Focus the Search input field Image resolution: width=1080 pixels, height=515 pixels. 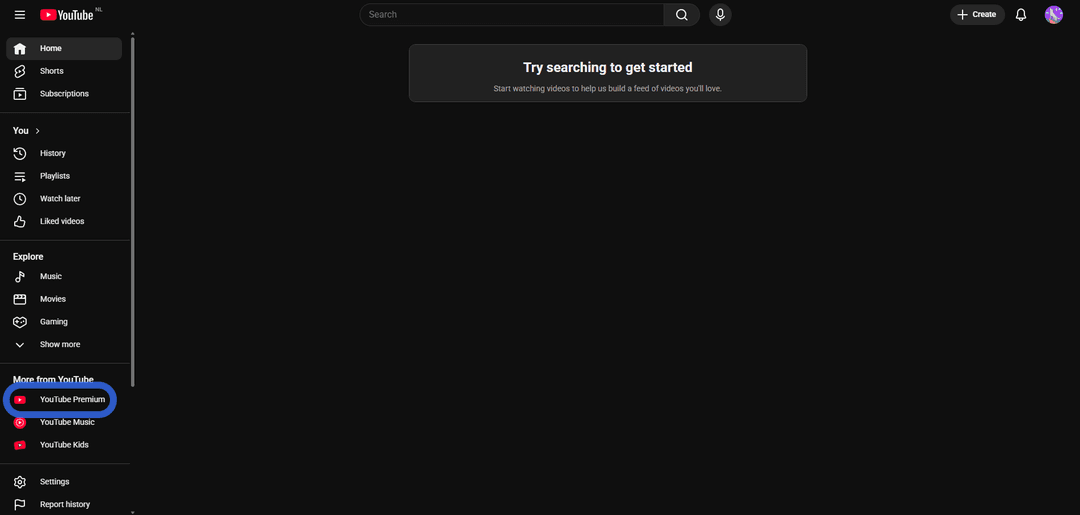pyautogui.click(x=512, y=14)
